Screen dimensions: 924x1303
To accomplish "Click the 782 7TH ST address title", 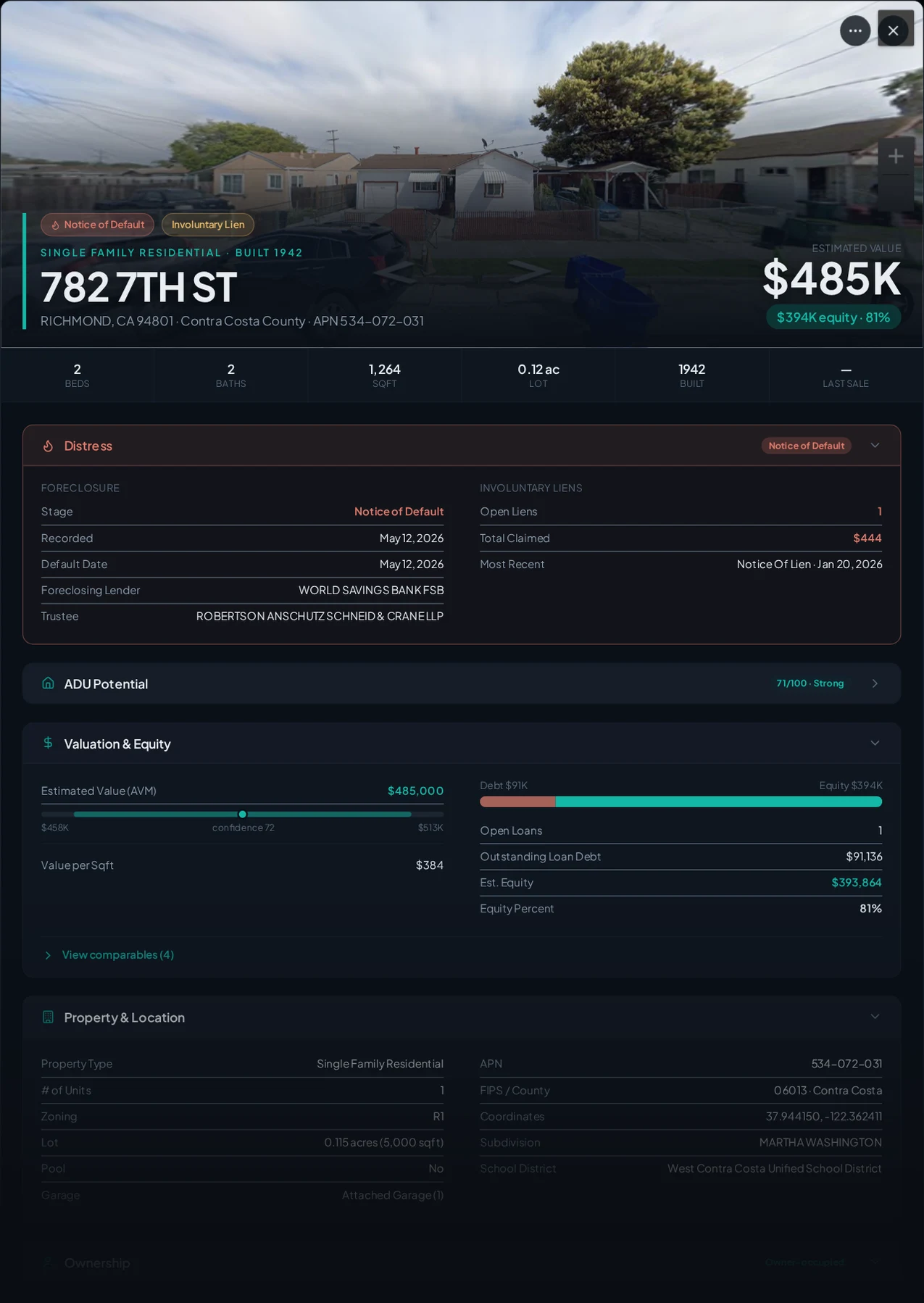I will (x=139, y=287).
